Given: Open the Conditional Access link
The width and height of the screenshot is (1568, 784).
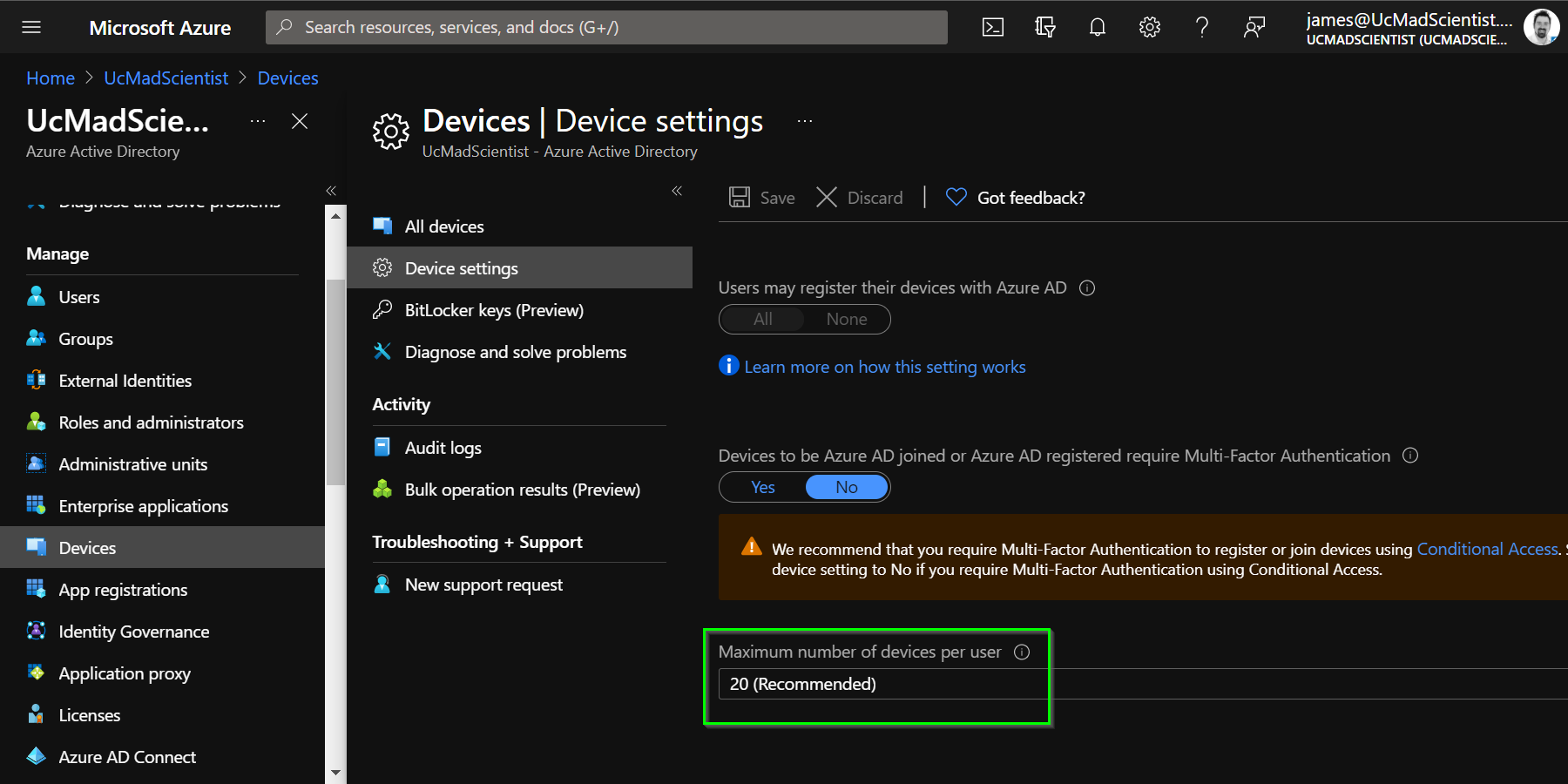Looking at the screenshot, I should (x=1487, y=549).
